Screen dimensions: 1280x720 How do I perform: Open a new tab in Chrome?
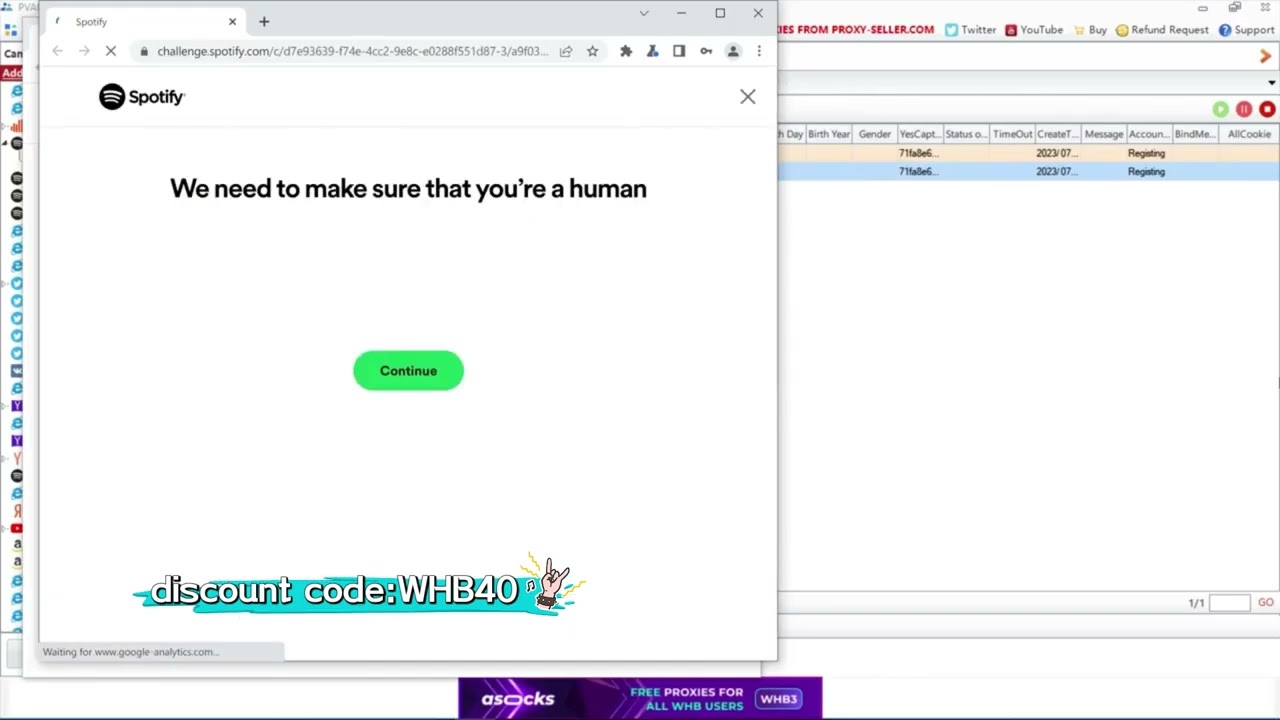point(264,21)
